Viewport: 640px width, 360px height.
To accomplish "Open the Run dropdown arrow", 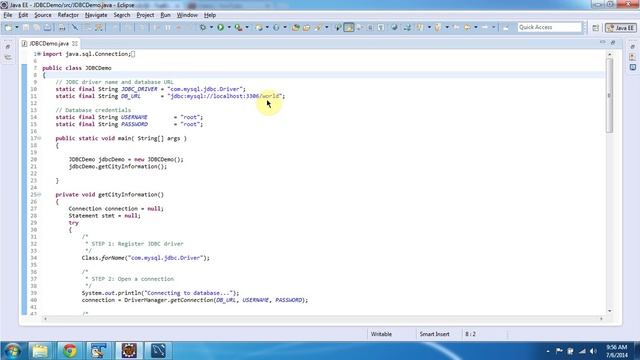I will pos(229,27).
